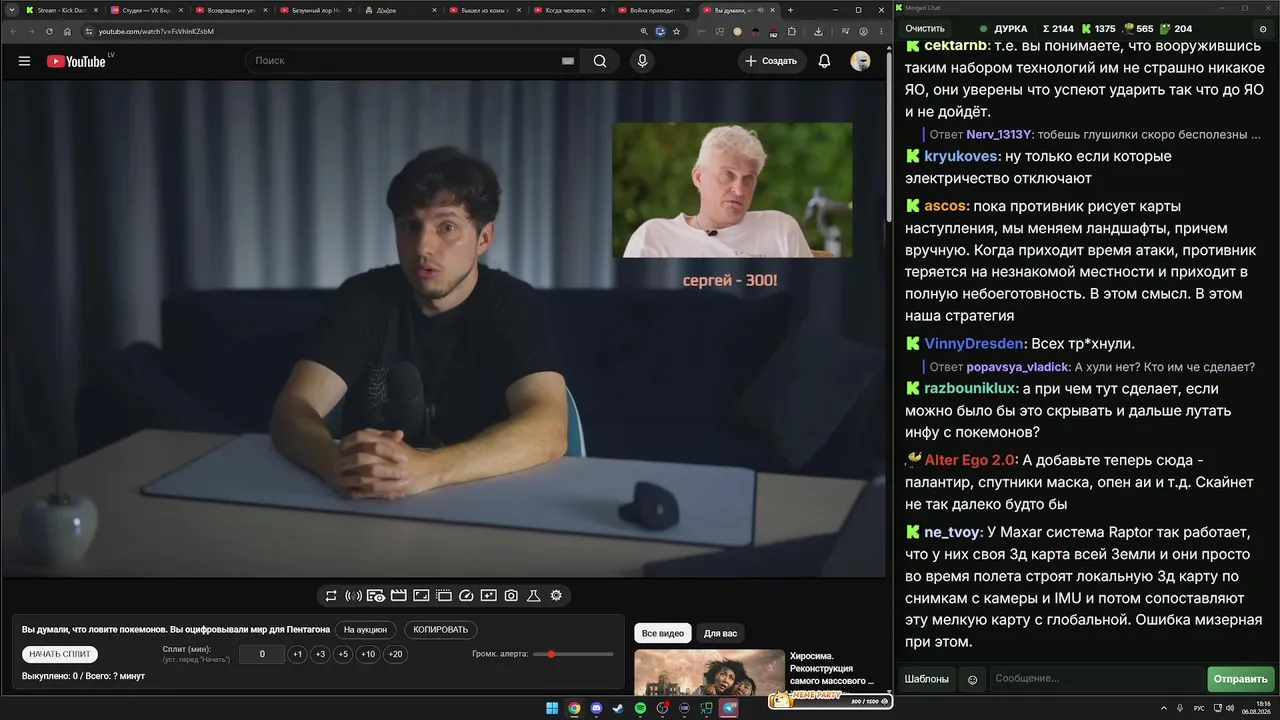Click username 'kryukoves' in chat
The image size is (1280, 720).
[x=961, y=156]
